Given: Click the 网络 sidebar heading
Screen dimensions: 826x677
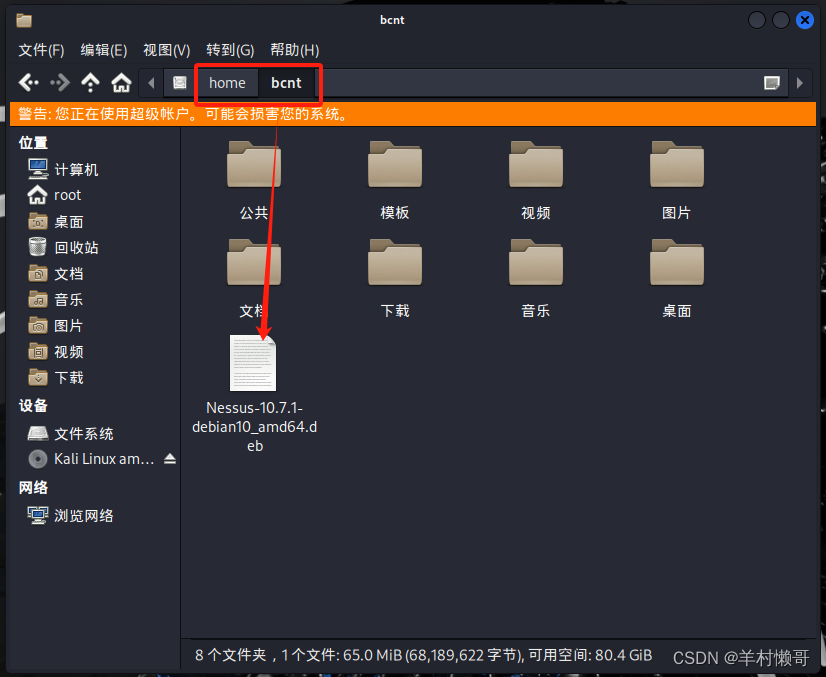Looking at the screenshot, I should tap(33, 487).
